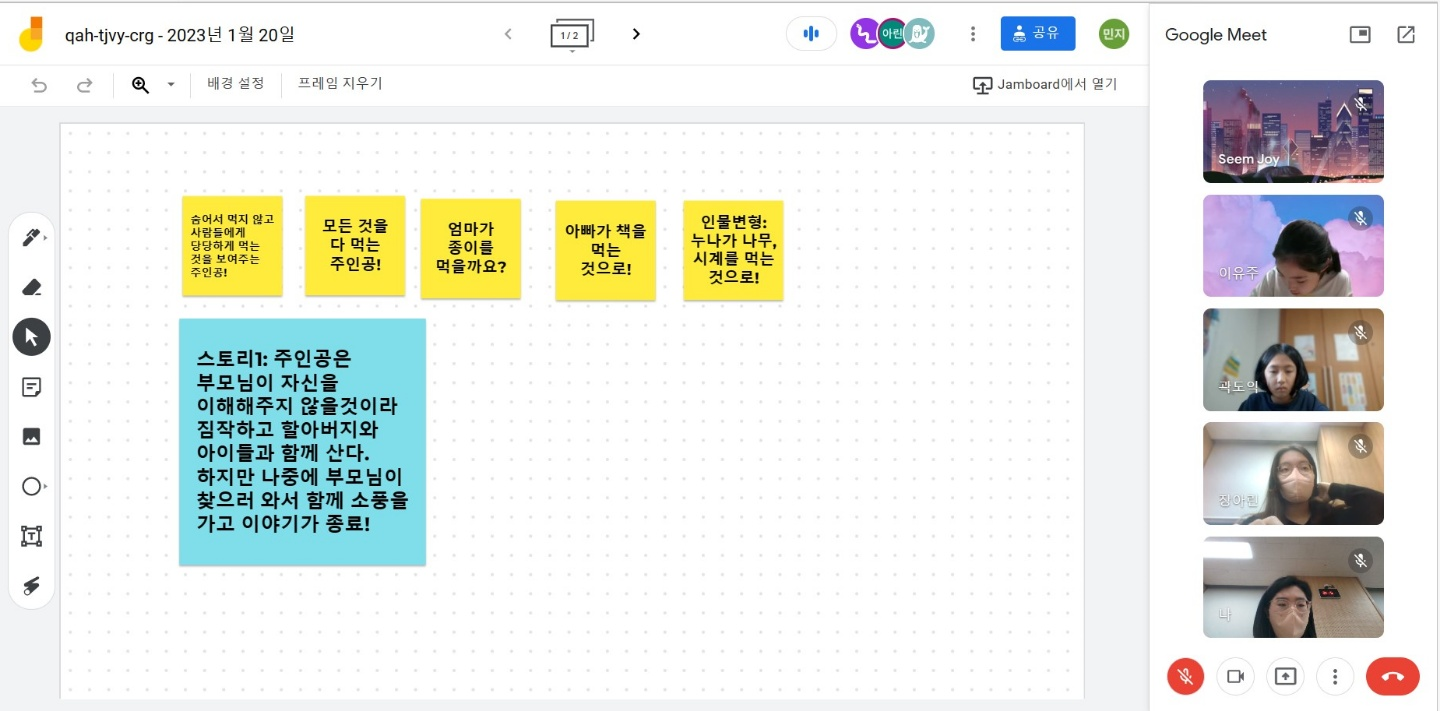Pick the Laser pointer tool
Screen dimensions: 1440x711
31,586
